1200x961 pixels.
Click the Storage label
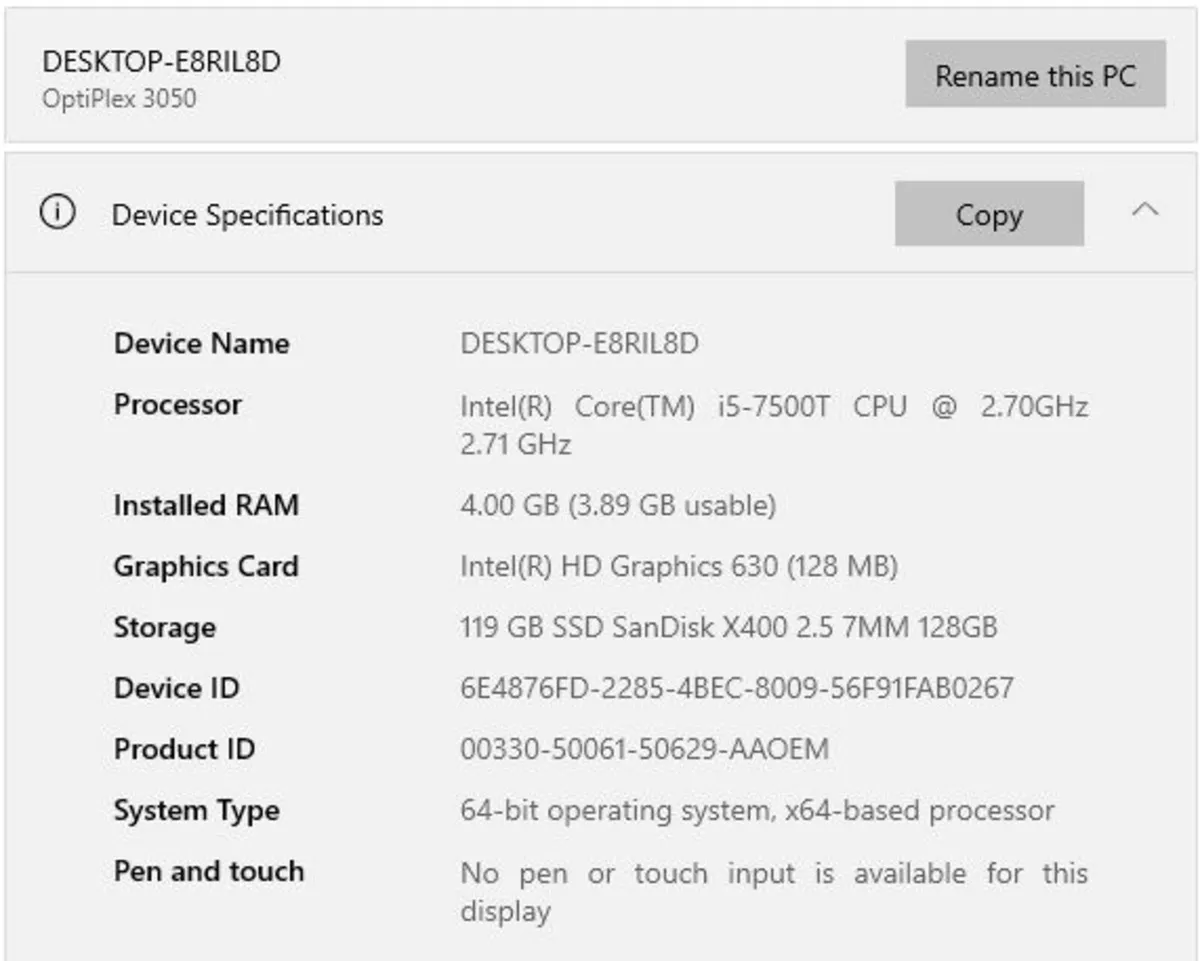164,628
